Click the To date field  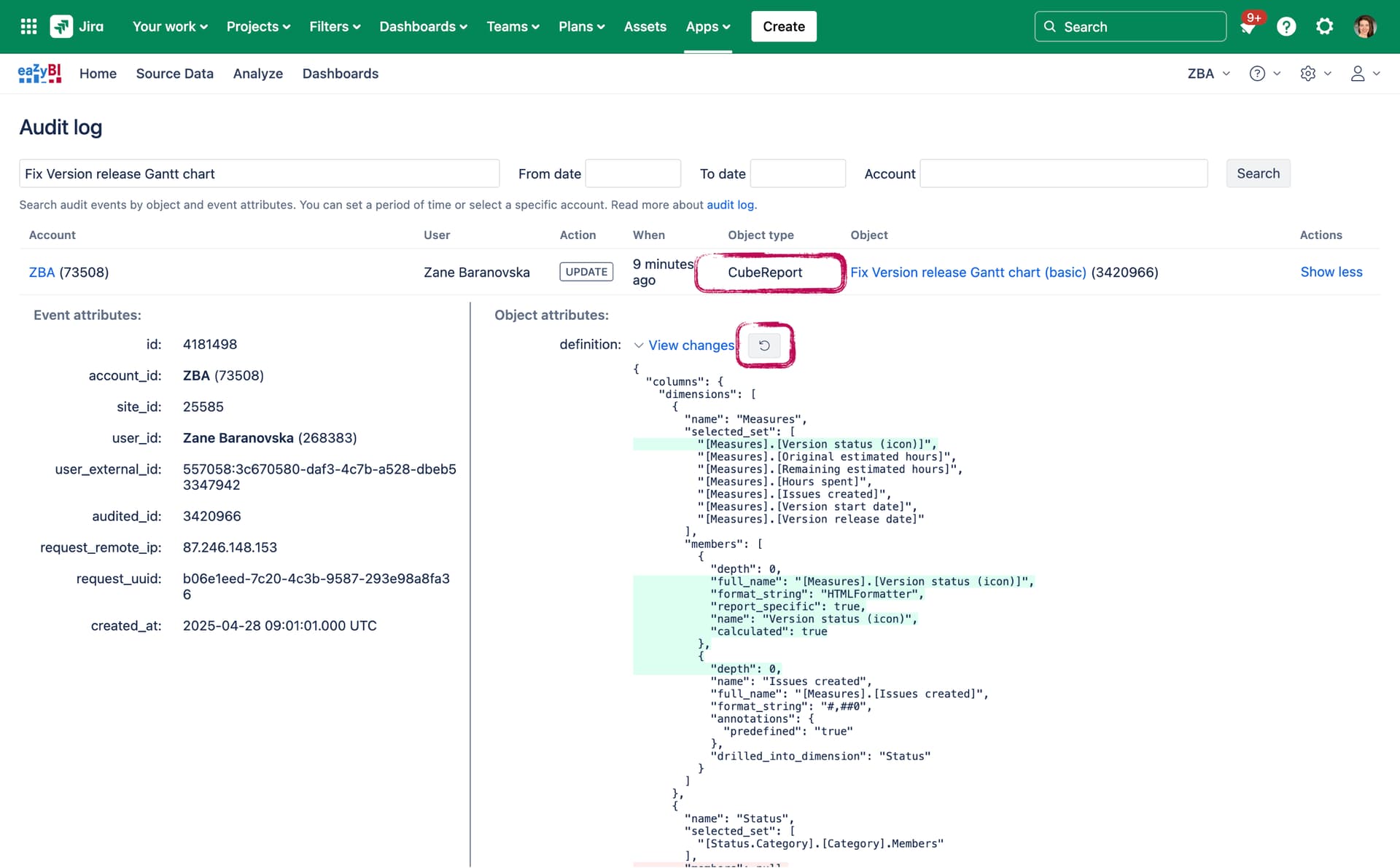click(798, 173)
